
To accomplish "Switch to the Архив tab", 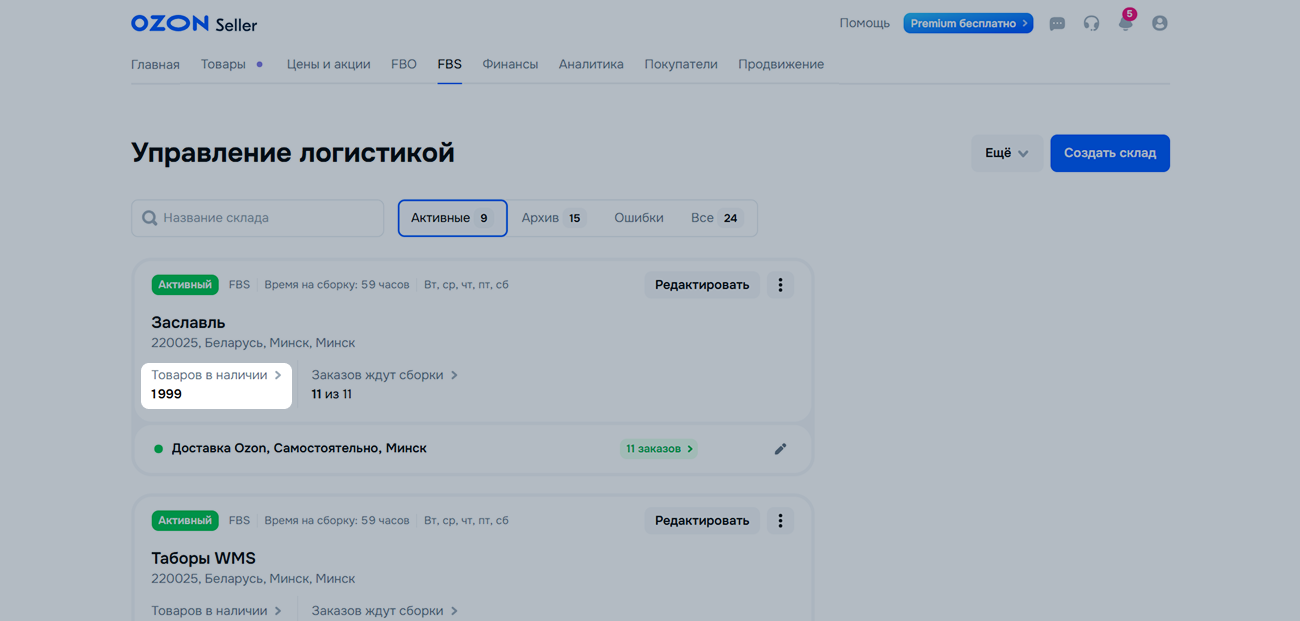I will [x=552, y=218].
